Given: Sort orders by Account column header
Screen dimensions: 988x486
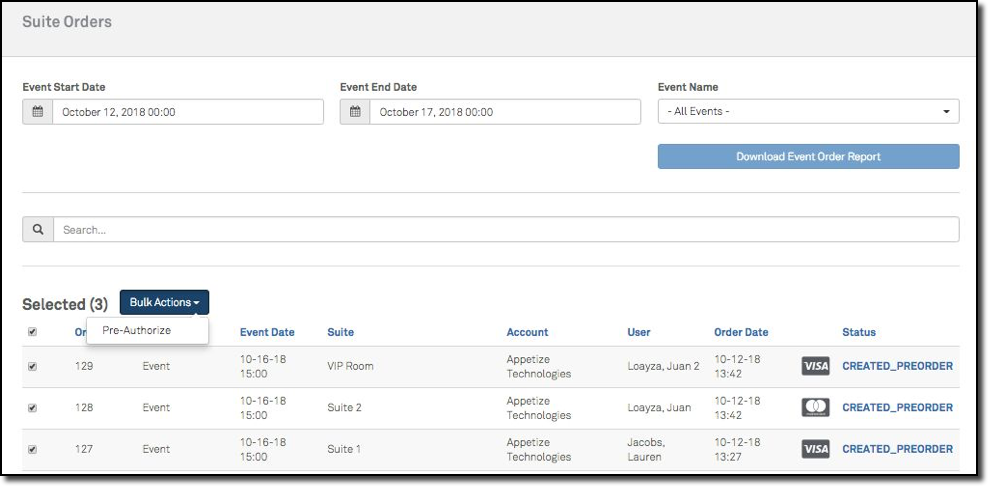Looking at the screenshot, I should click(x=527, y=332).
